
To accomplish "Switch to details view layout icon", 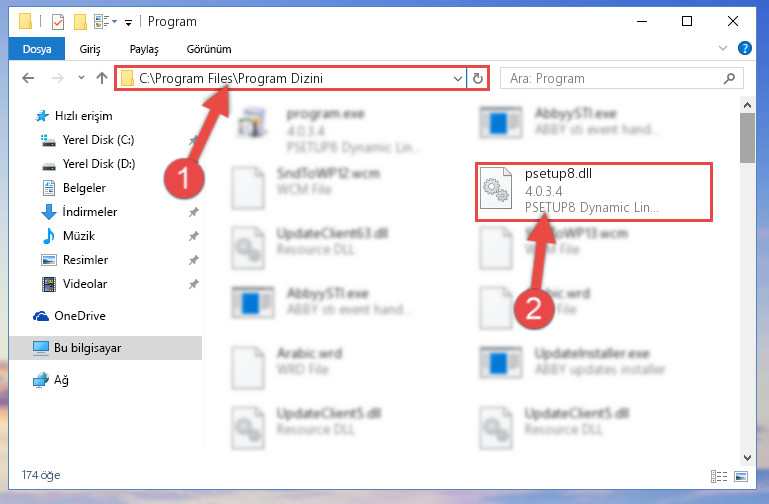I will tap(718, 476).
